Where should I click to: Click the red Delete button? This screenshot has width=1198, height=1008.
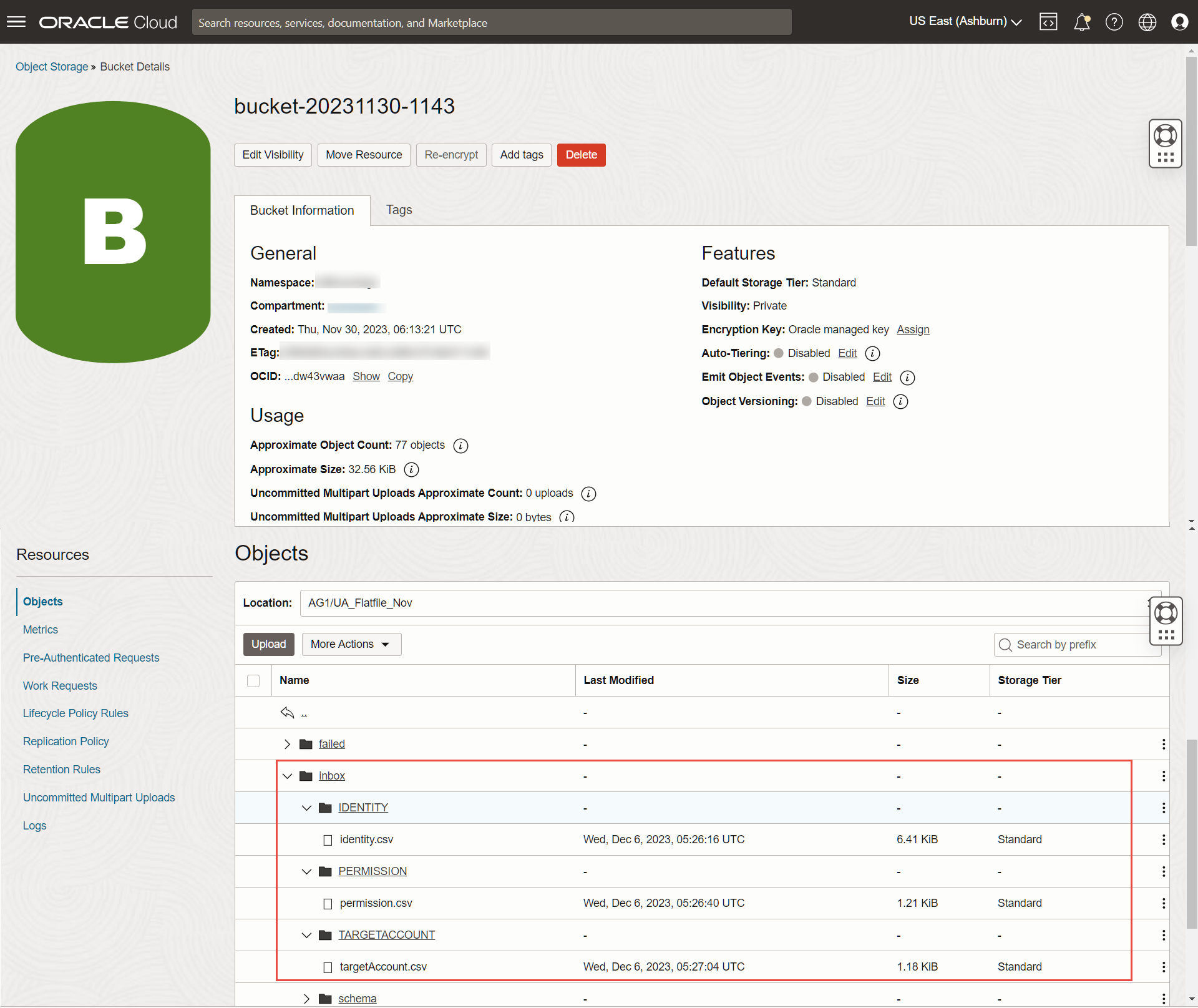pos(581,155)
